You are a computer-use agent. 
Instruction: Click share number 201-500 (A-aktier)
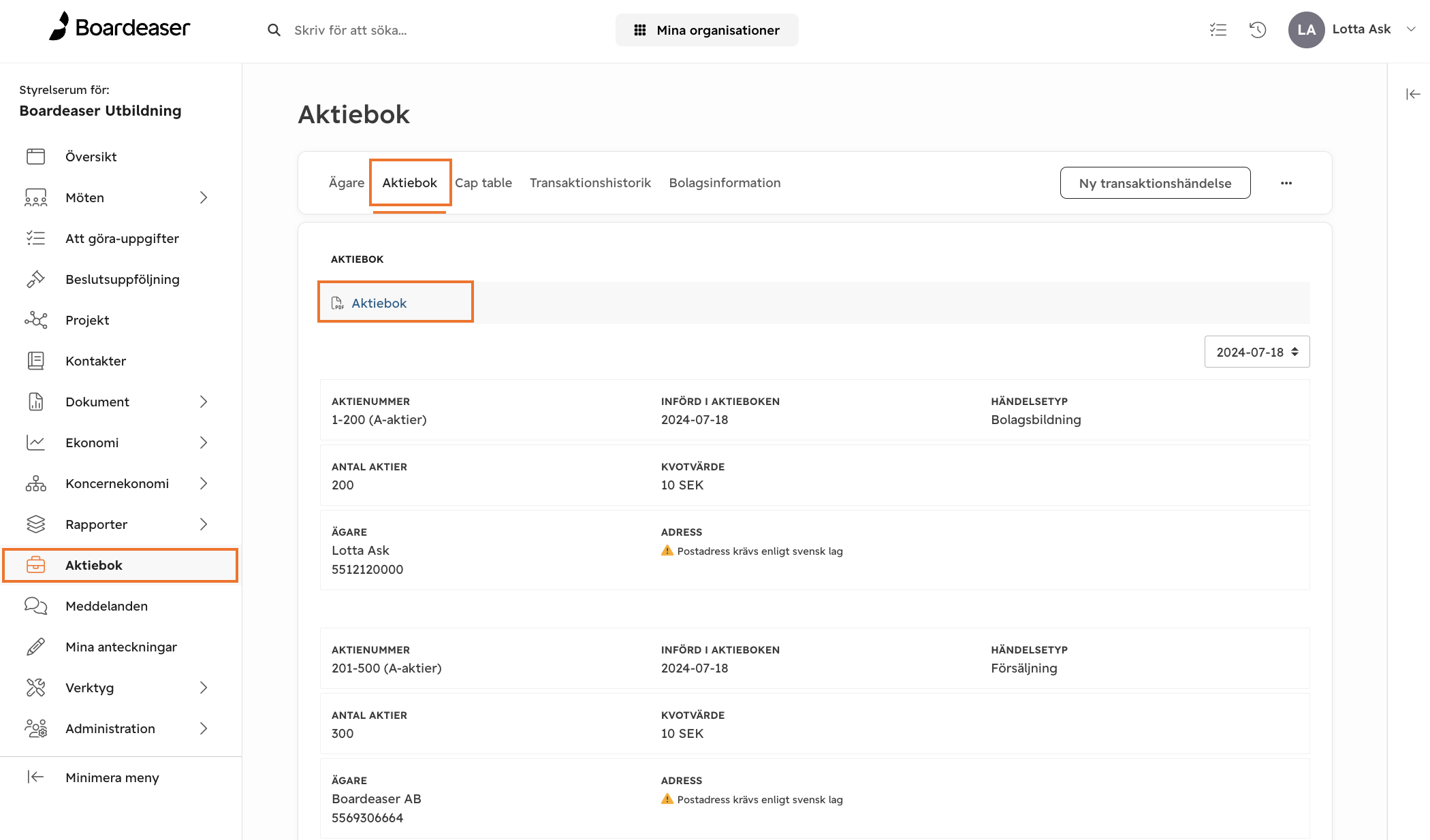pyautogui.click(x=386, y=668)
